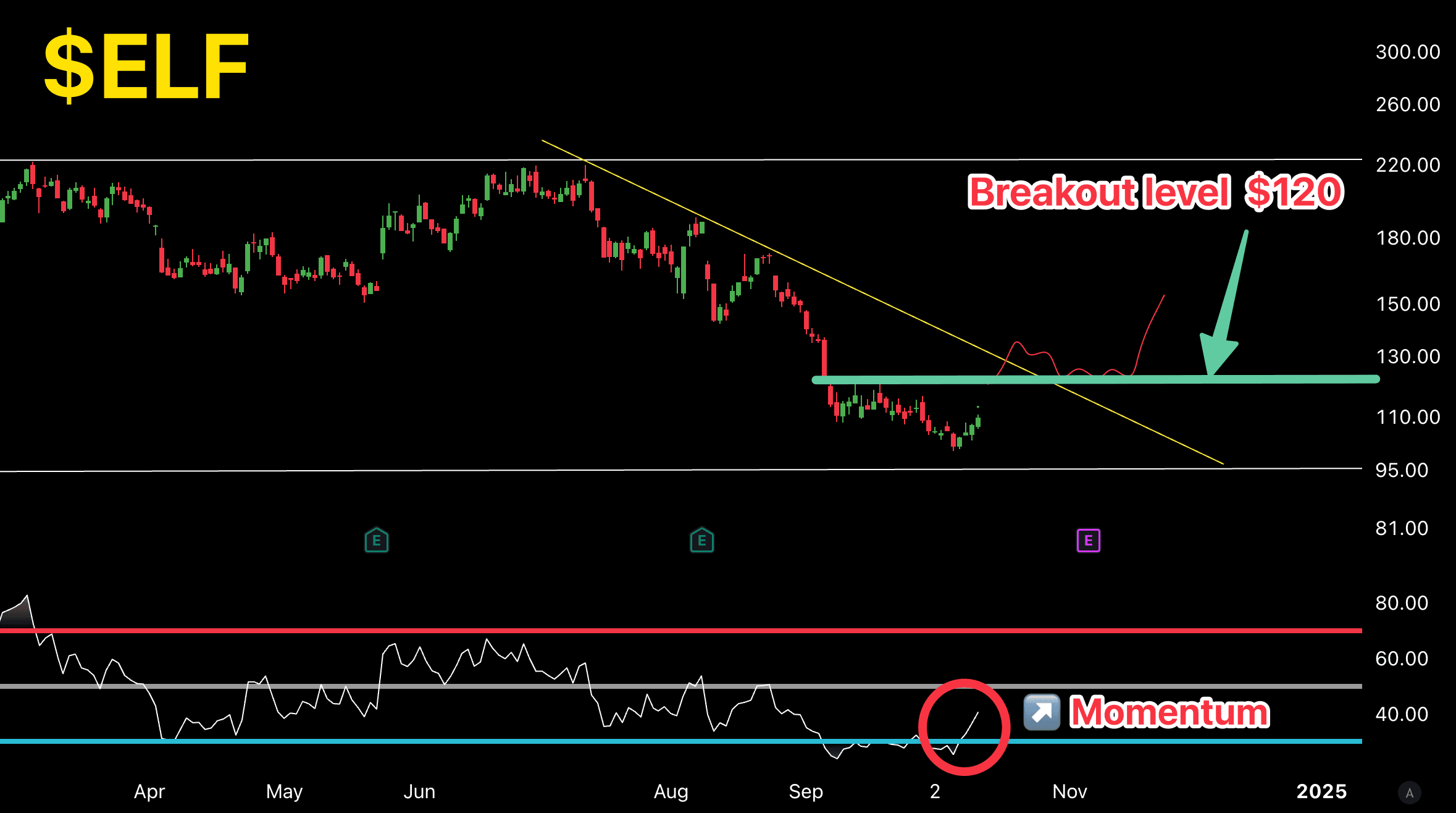Select the 260.00 price axis label
Screen dimensions: 1456x813
click(1408, 104)
